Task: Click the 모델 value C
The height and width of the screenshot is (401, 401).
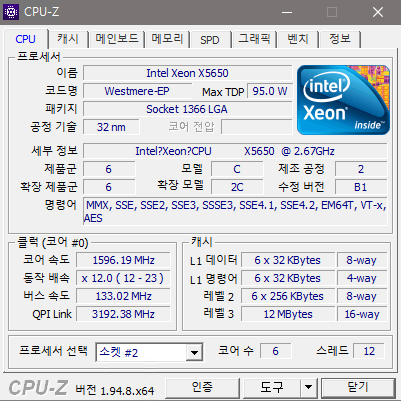Action: [237, 169]
